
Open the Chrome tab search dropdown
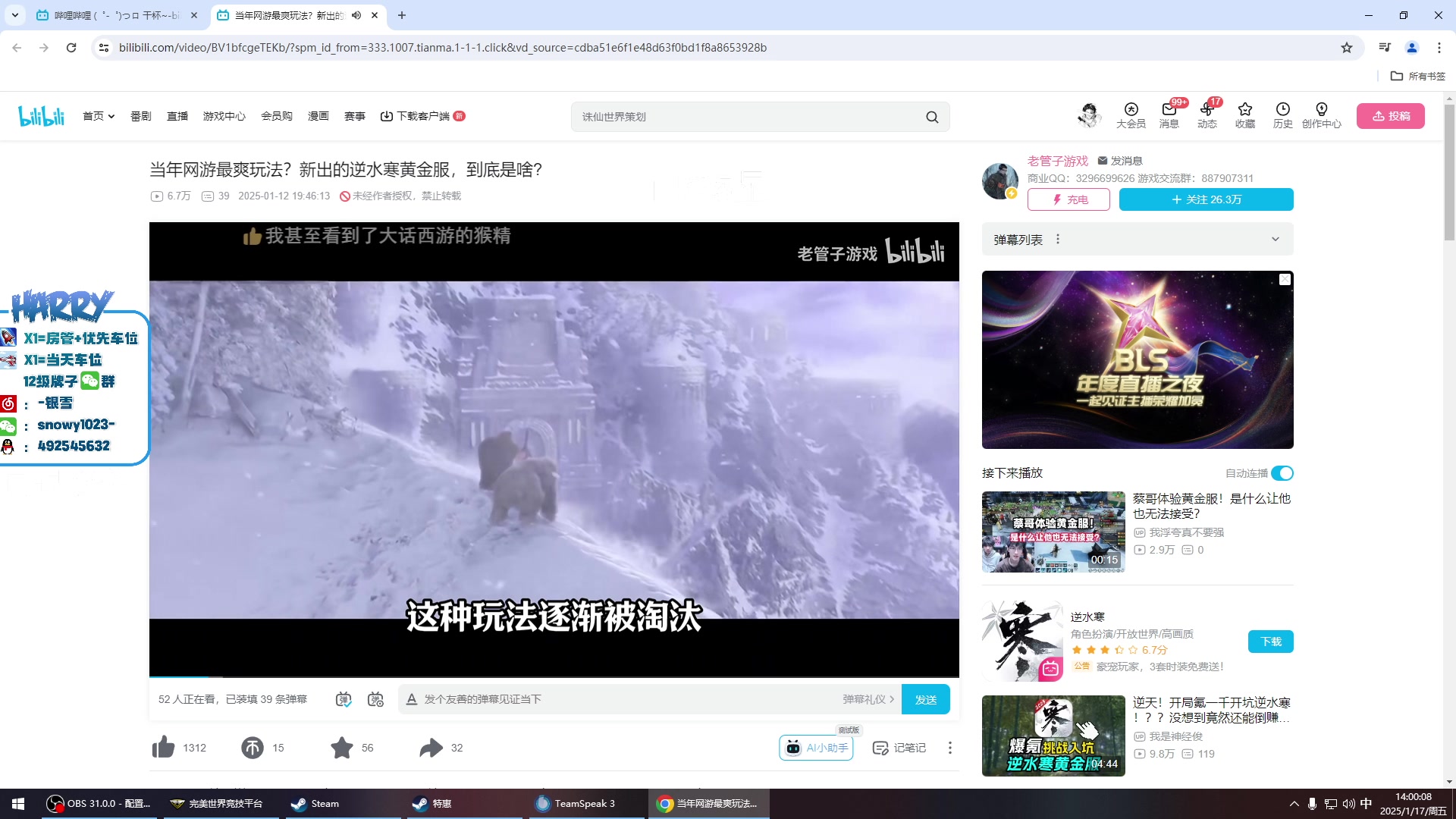coord(15,15)
